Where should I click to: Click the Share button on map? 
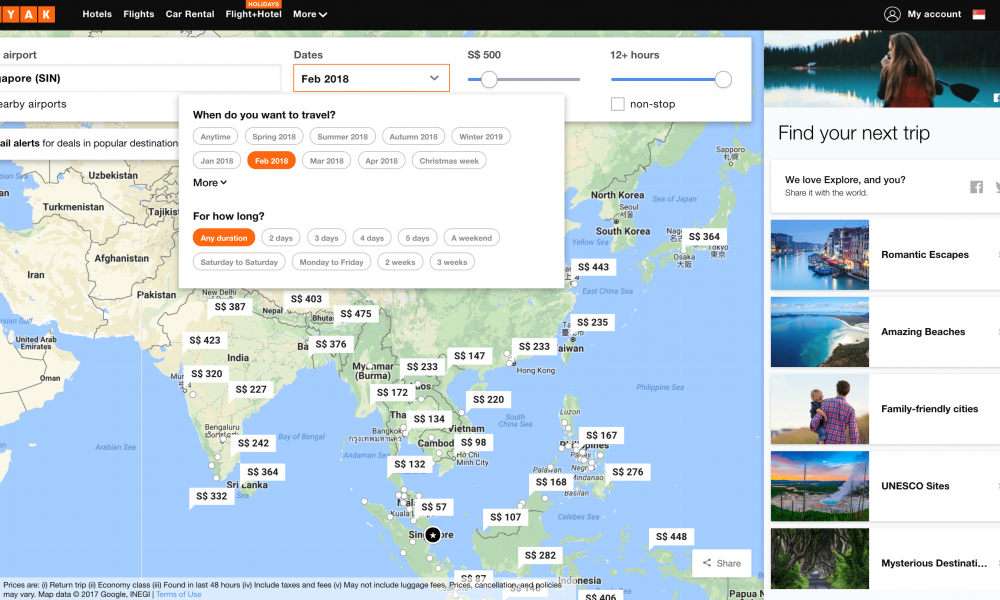pos(721,563)
